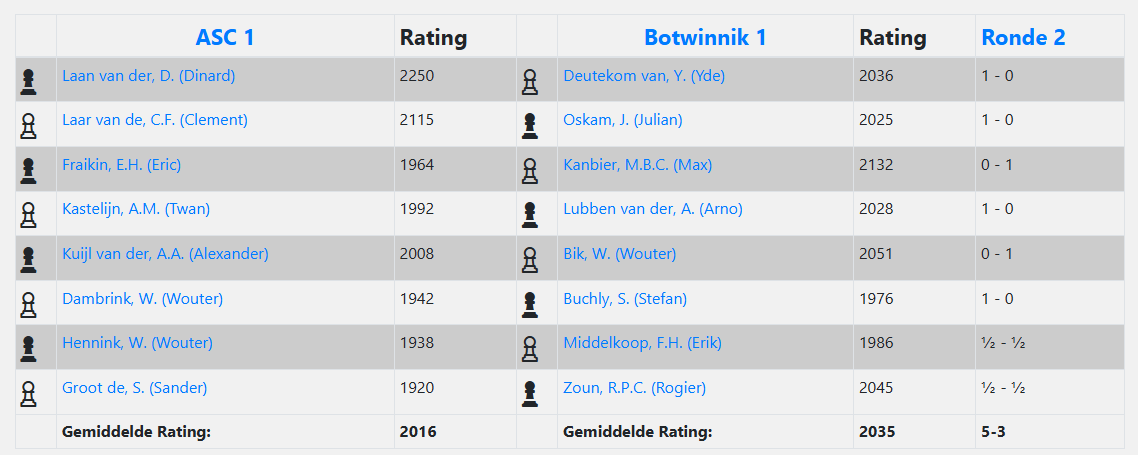Click black pawn icon beside Laan van der
Image resolution: width=1138 pixels, height=455 pixels.
[28, 81]
